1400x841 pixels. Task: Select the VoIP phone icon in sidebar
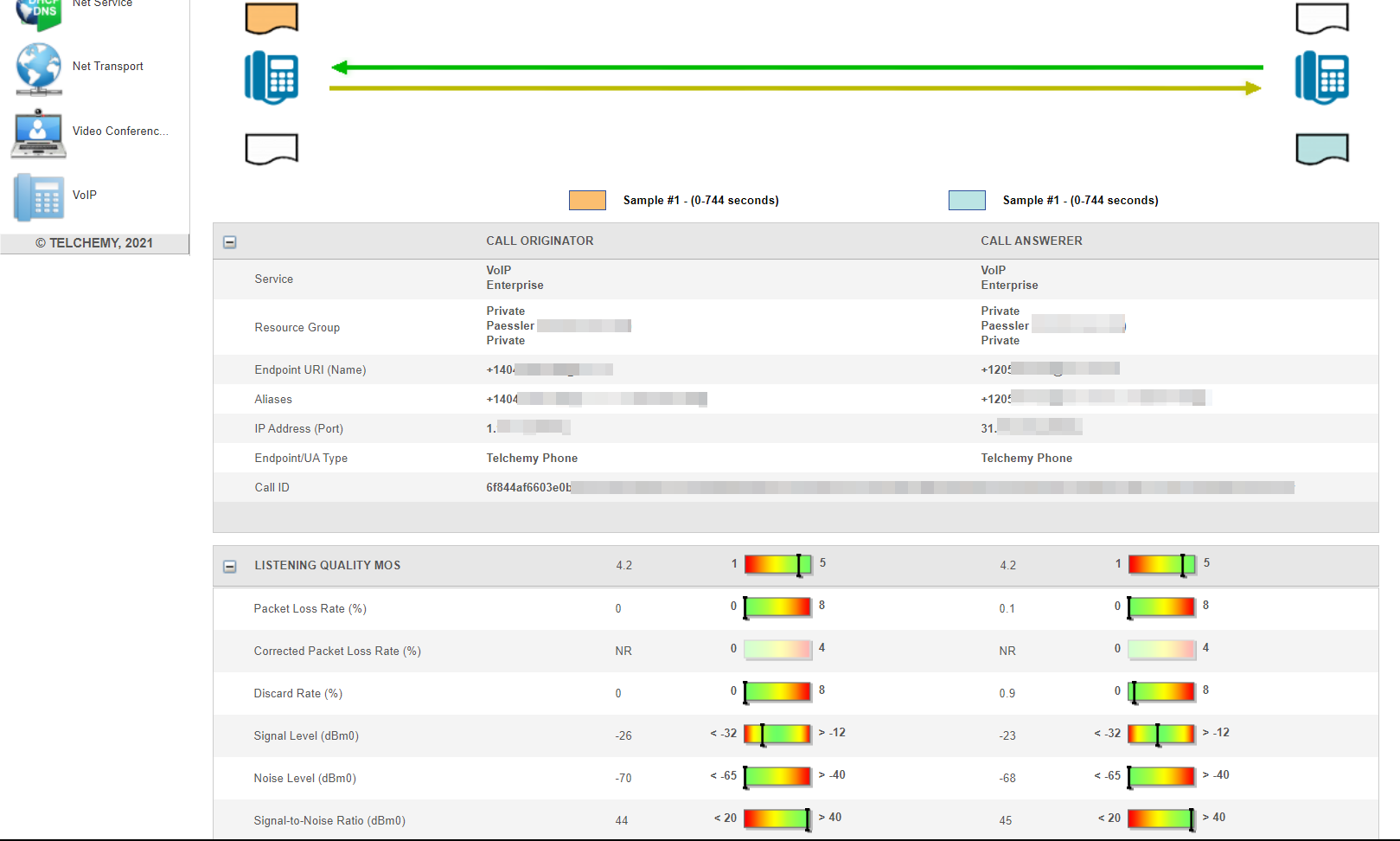38,196
